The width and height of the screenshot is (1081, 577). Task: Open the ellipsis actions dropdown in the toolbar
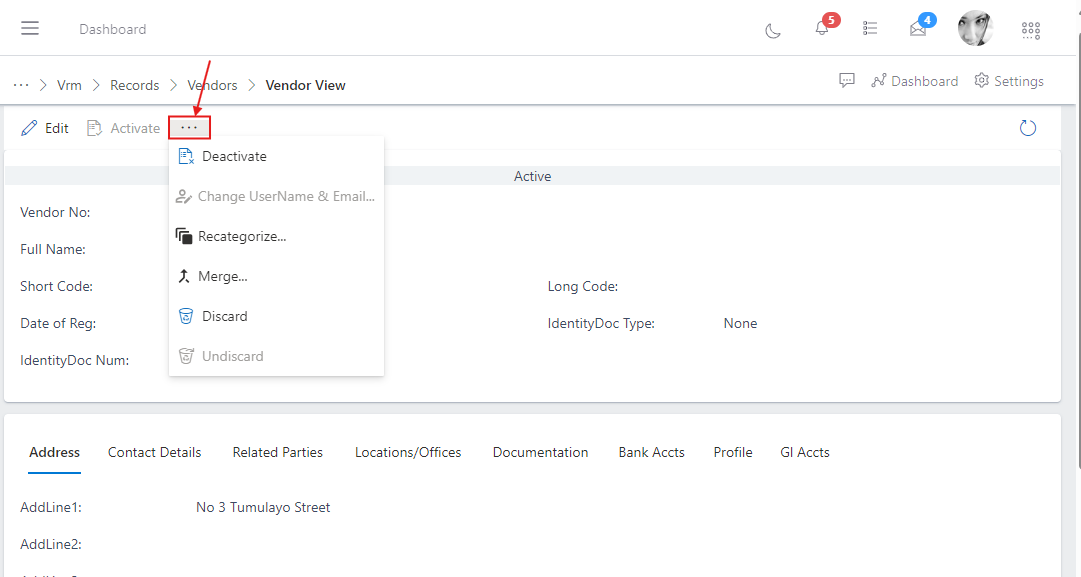[189, 127]
